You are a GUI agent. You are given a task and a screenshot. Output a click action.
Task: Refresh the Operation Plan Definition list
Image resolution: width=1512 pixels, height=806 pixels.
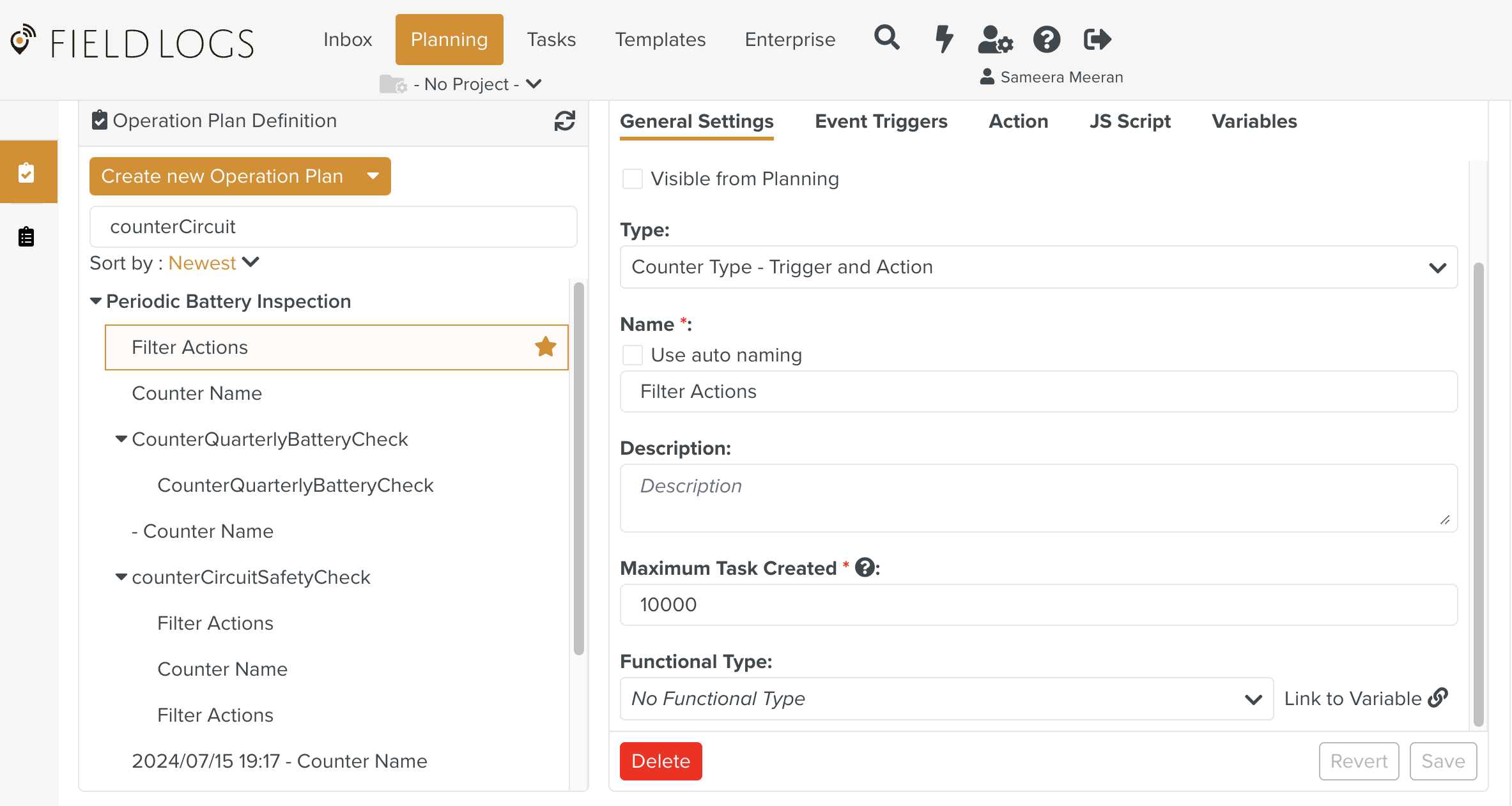coord(564,121)
